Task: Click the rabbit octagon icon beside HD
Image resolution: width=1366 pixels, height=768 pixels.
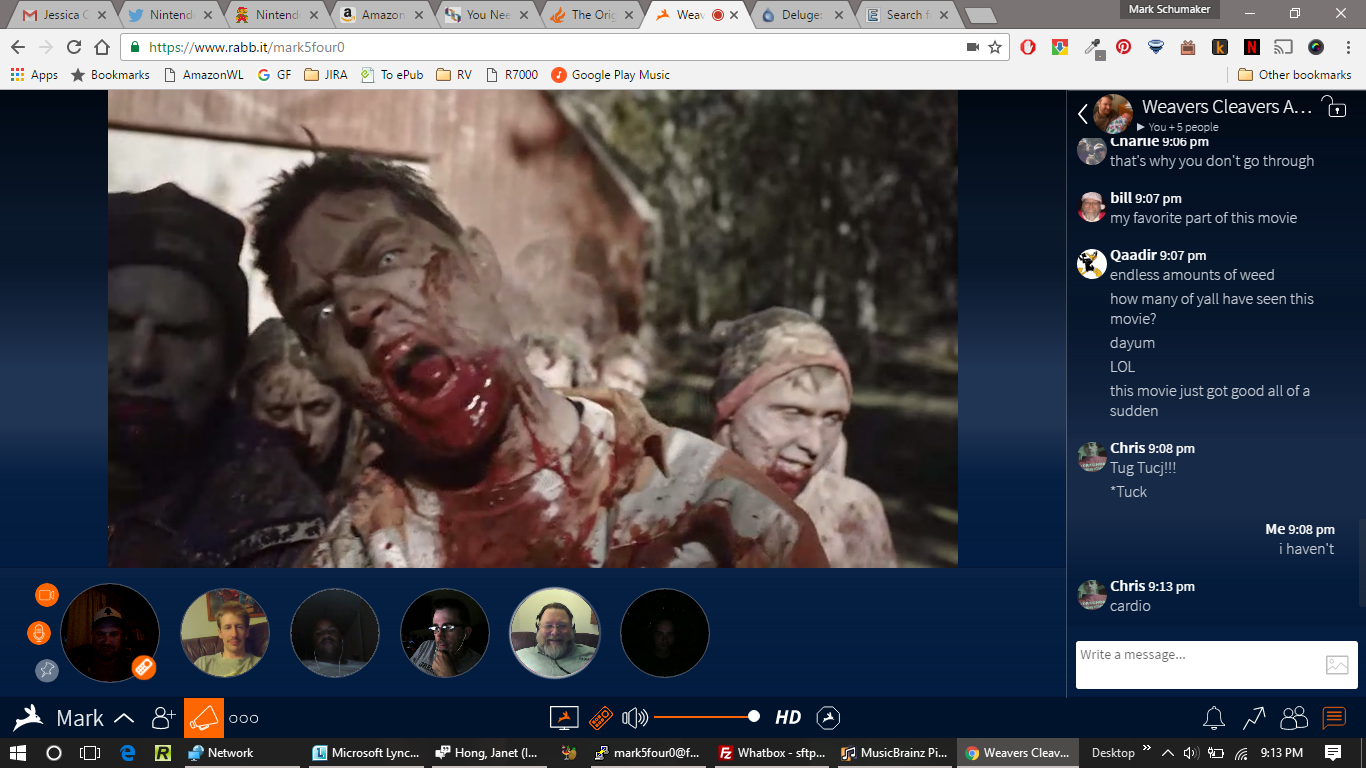Action: pos(828,717)
